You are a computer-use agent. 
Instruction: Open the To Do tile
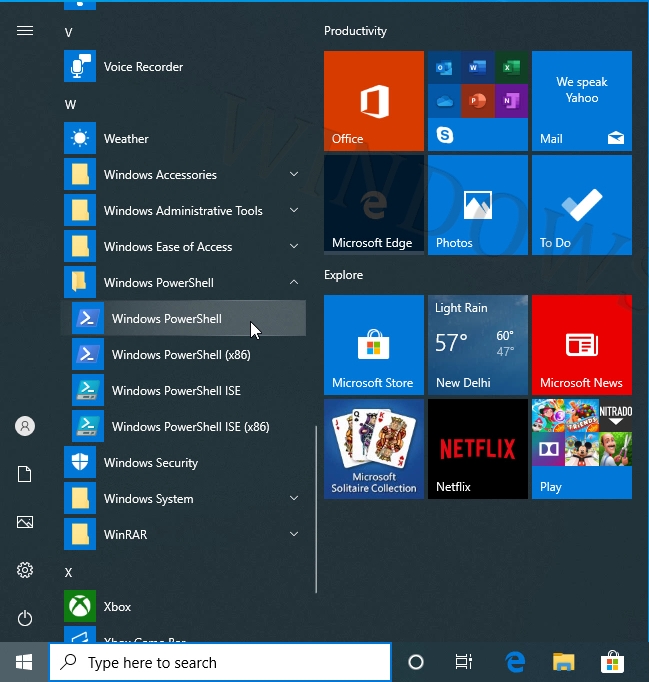(582, 205)
